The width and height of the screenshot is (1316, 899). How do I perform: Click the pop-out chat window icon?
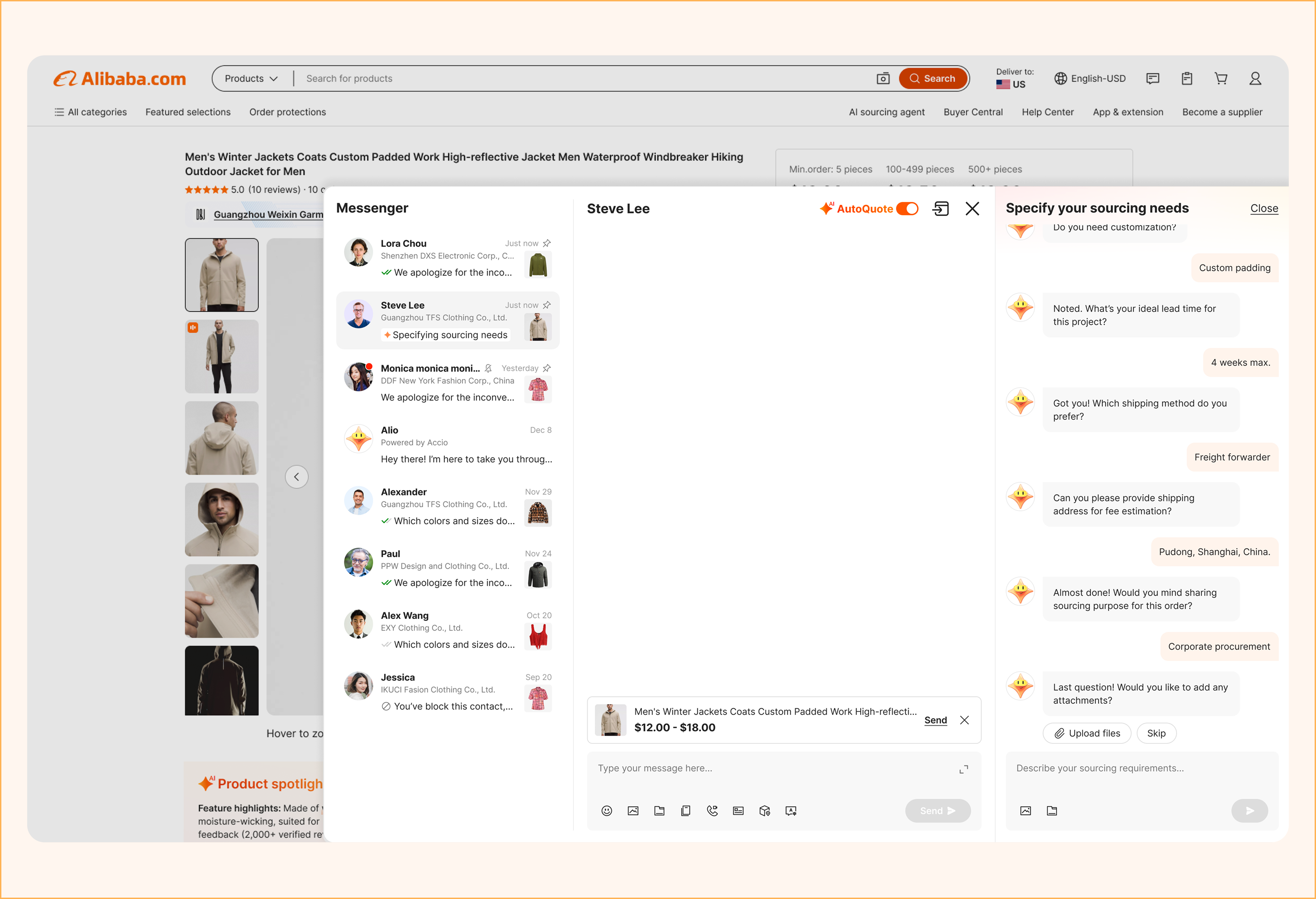pyautogui.click(x=940, y=208)
